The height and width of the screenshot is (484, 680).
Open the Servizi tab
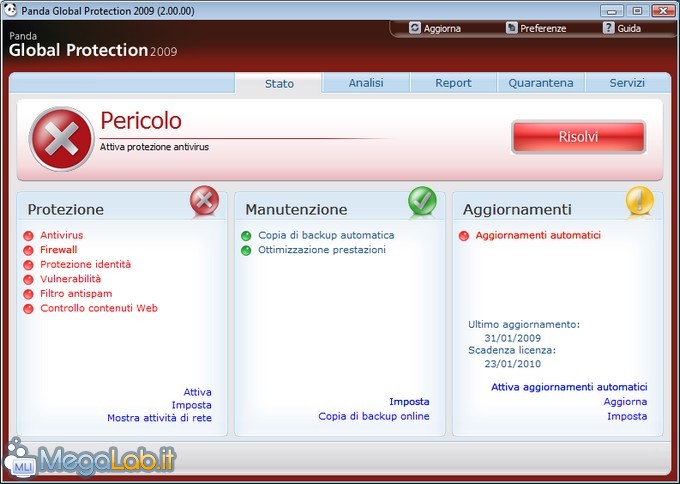click(627, 82)
